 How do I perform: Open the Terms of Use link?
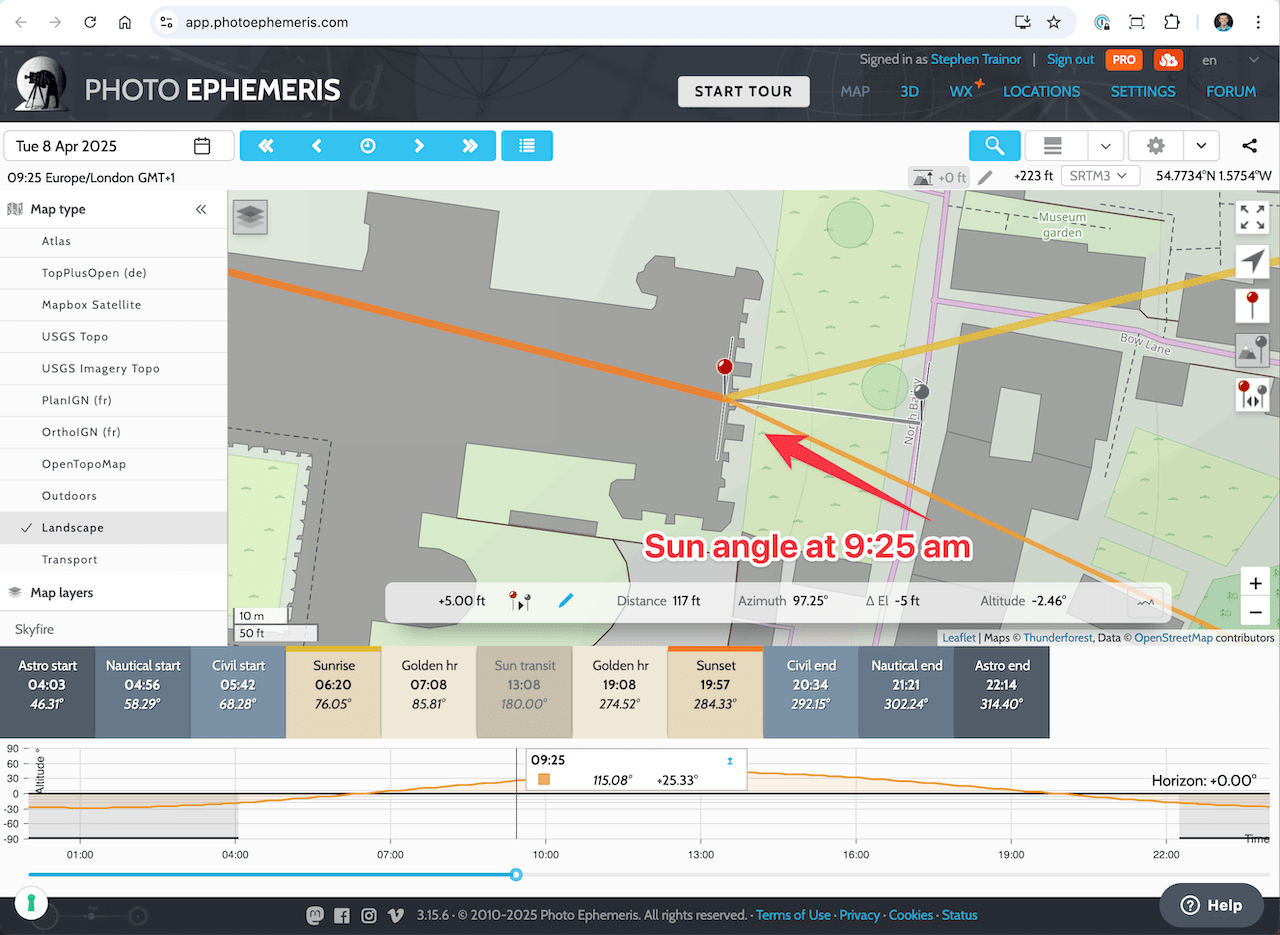click(793, 915)
